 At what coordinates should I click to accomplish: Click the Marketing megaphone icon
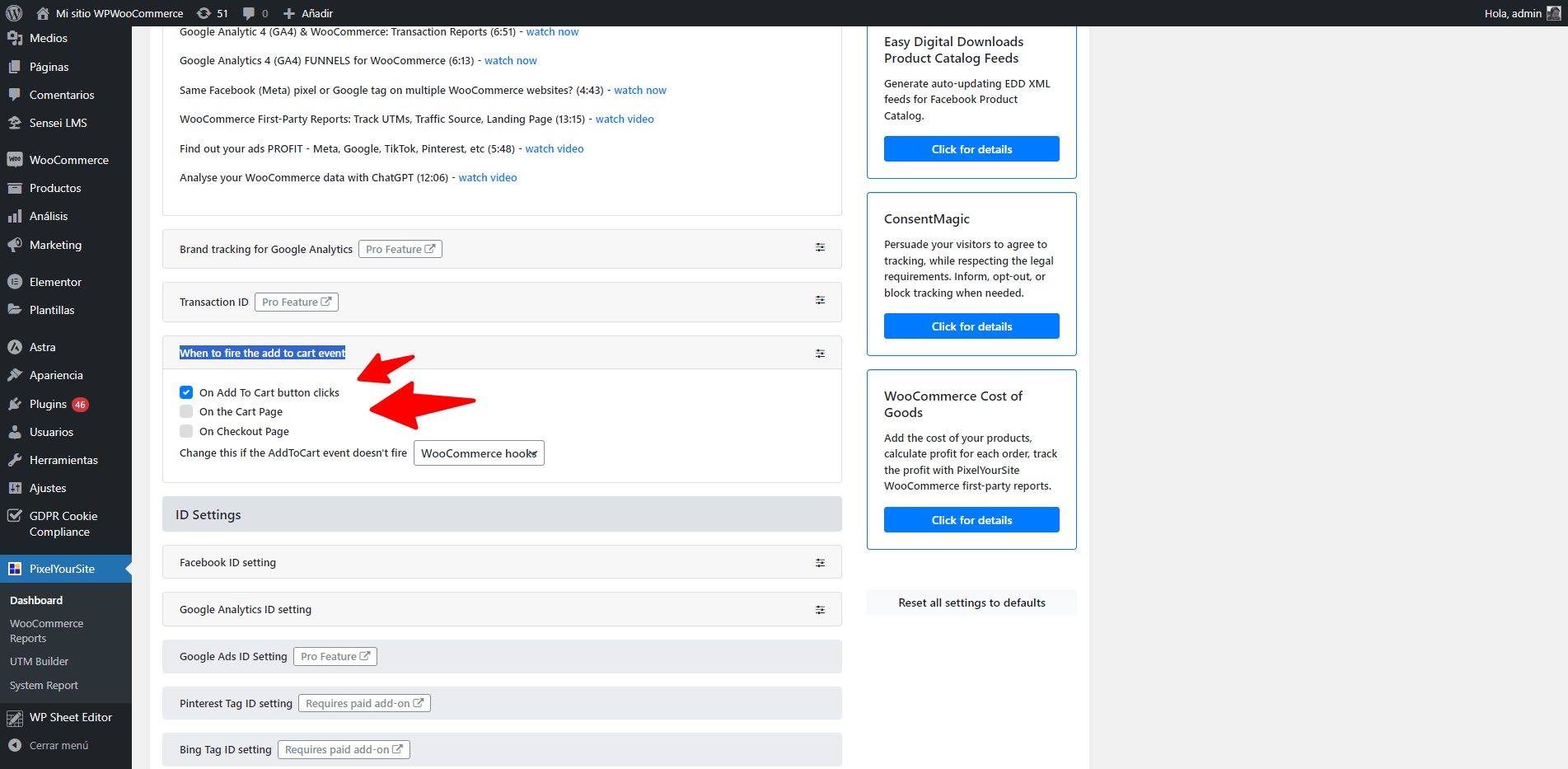[15, 245]
